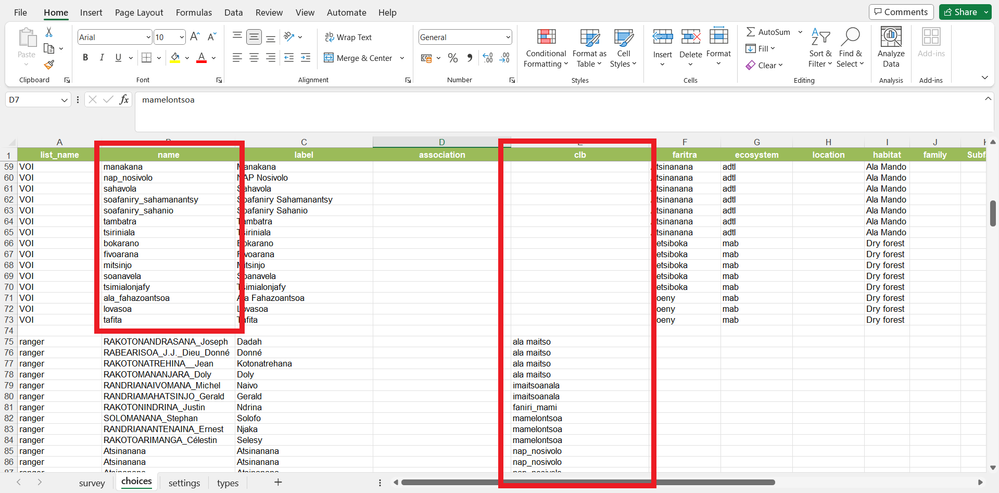Screen dimensions: 999x493
Task: Collapse the ribbon with the chevron
Action: click(986, 78)
